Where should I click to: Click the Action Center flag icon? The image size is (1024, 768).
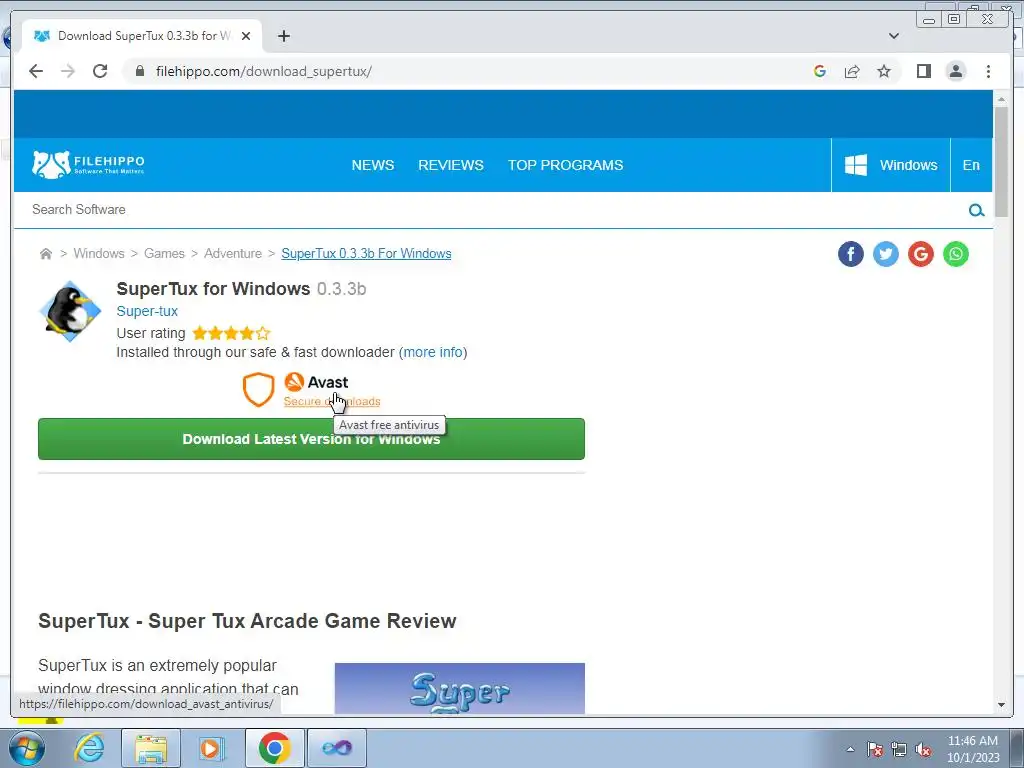pyautogui.click(x=875, y=750)
